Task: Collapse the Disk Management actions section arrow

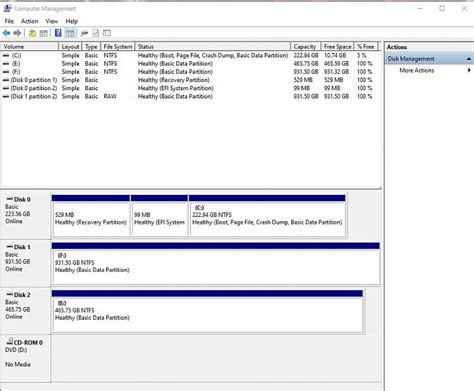Action: (469, 59)
